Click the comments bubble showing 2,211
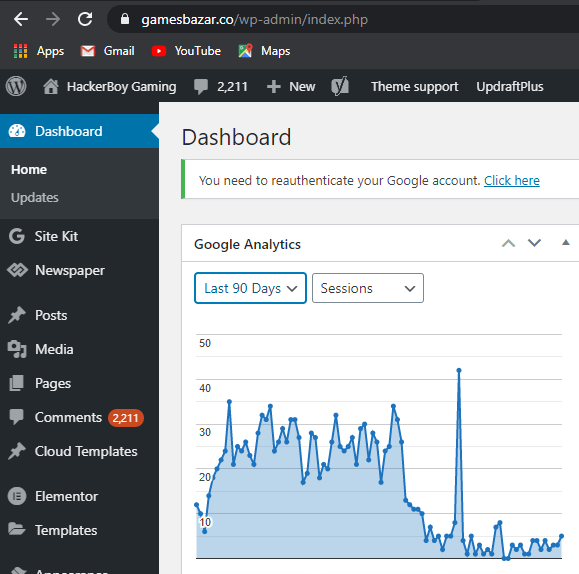Viewport: 579px width, 574px height. pyautogui.click(x=221, y=86)
